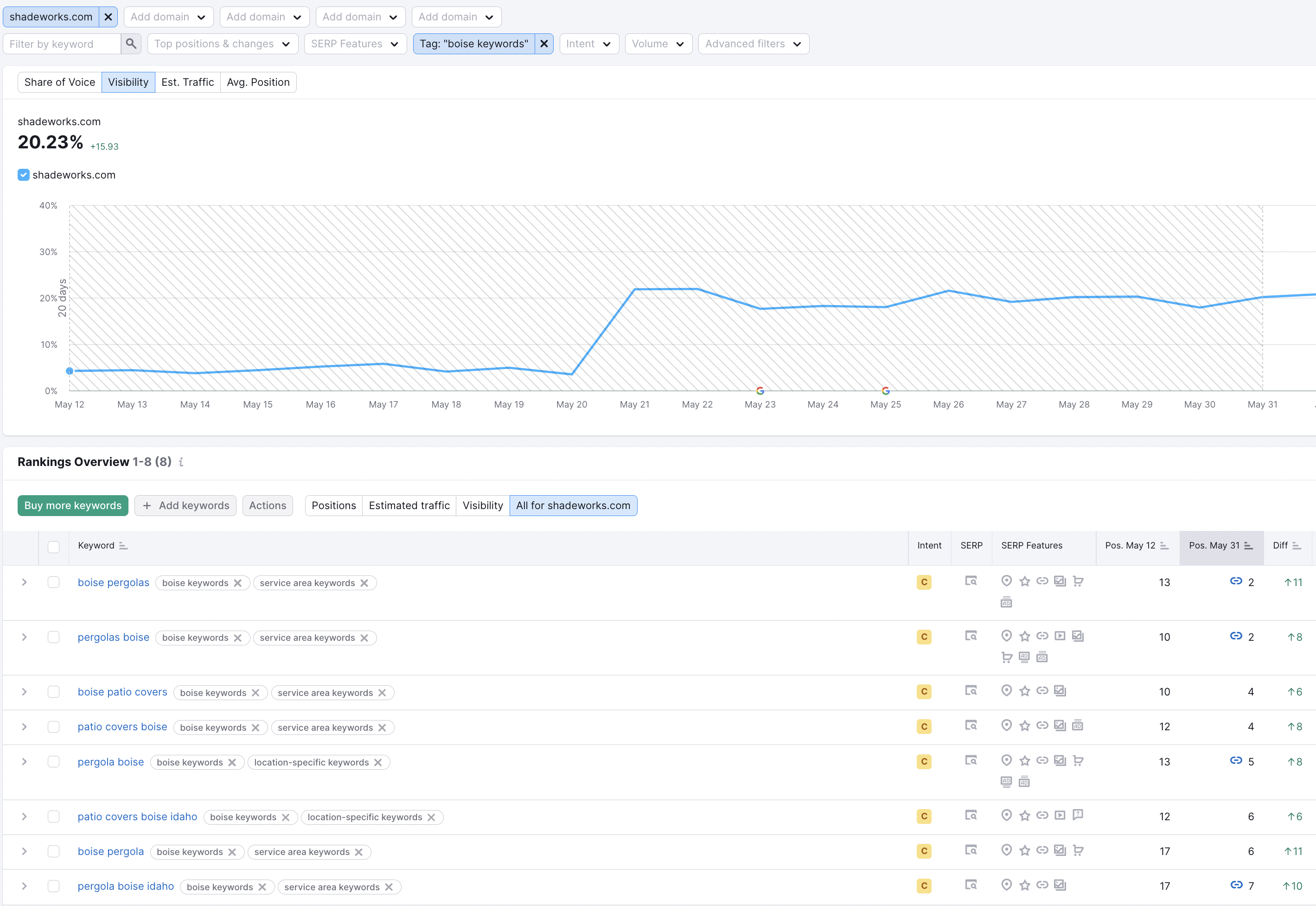Click the keyword filter search magnifier
Viewport: 1316px width, 906px height.
[x=131, y=44]
